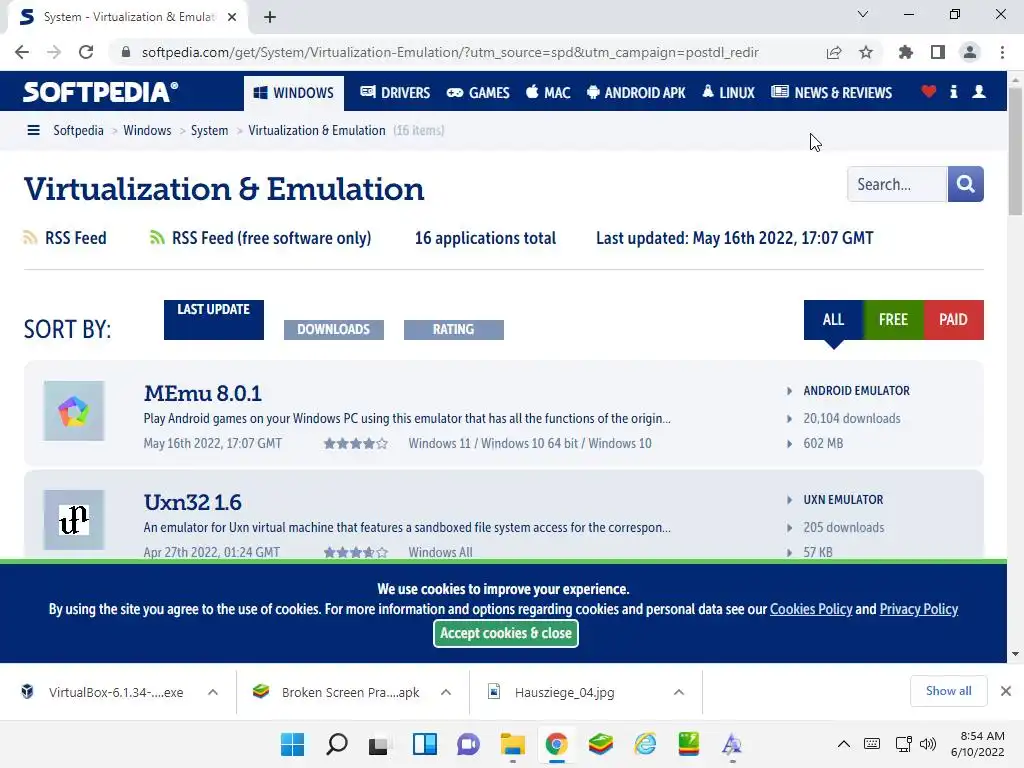Viewport: 1024px width, 768px height.
Task: Open a new browser tab
Action: (270, 17)
